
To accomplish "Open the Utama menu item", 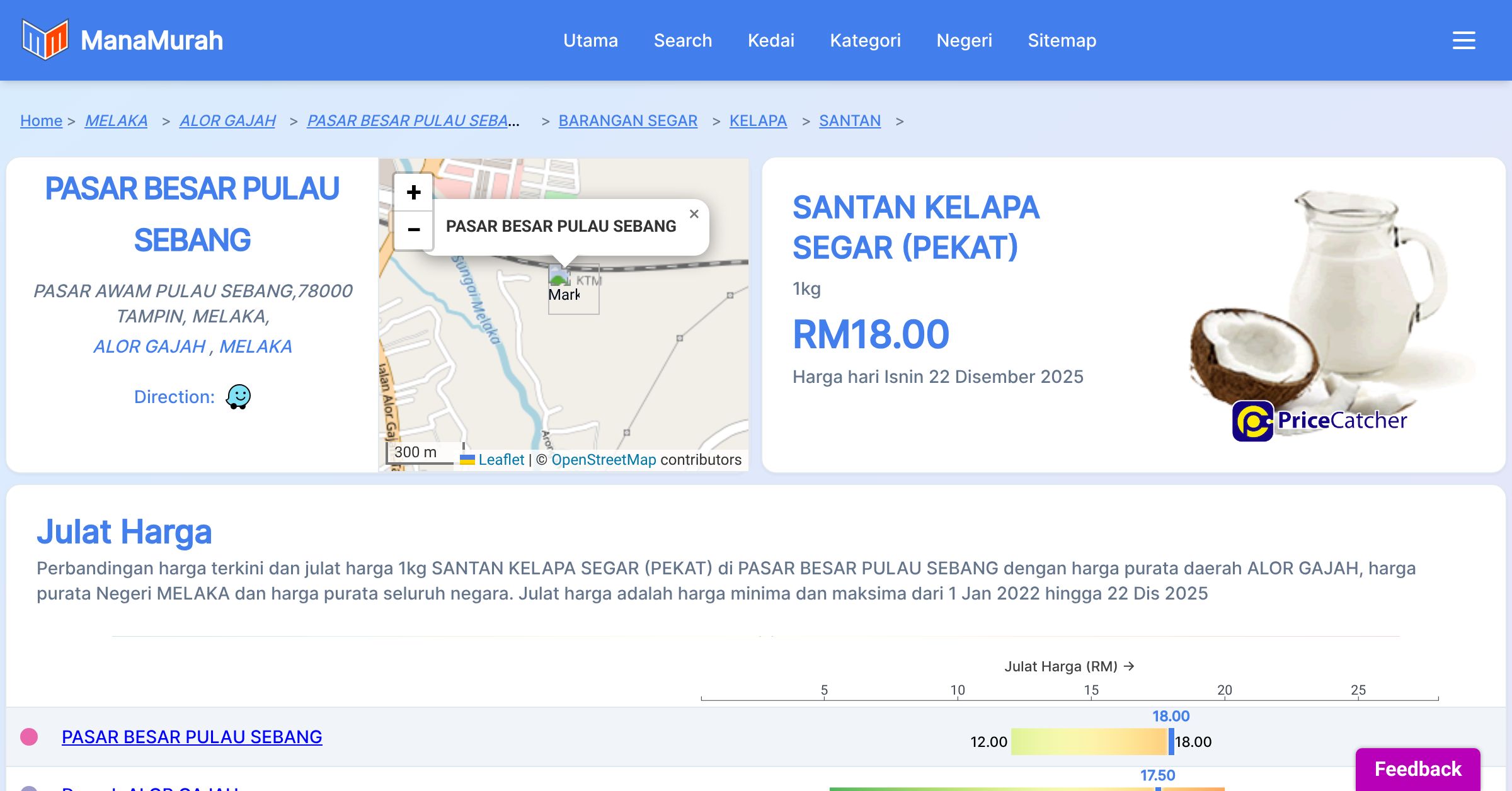I will point(590,40).
